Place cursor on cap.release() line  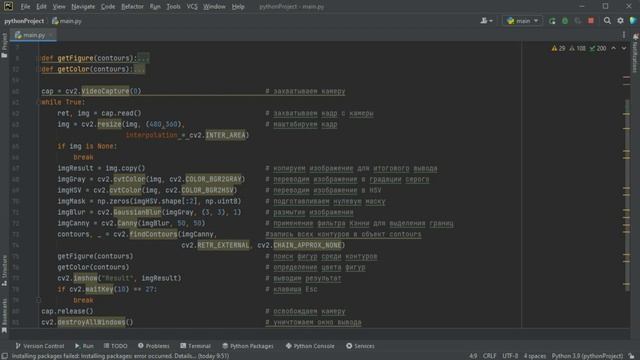click(67, 311)
